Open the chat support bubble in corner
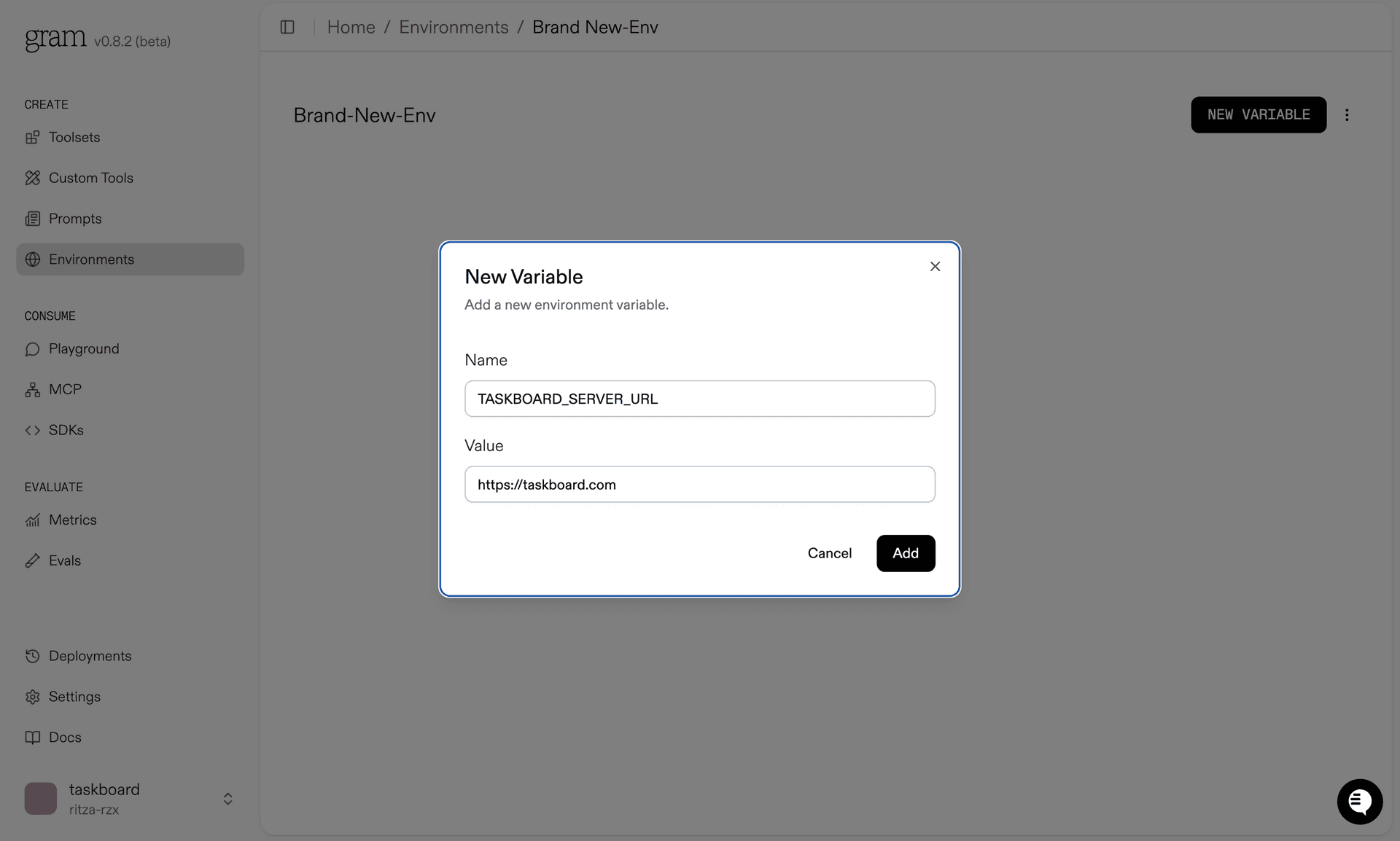1400x841 pixels. pos(1359,802)
